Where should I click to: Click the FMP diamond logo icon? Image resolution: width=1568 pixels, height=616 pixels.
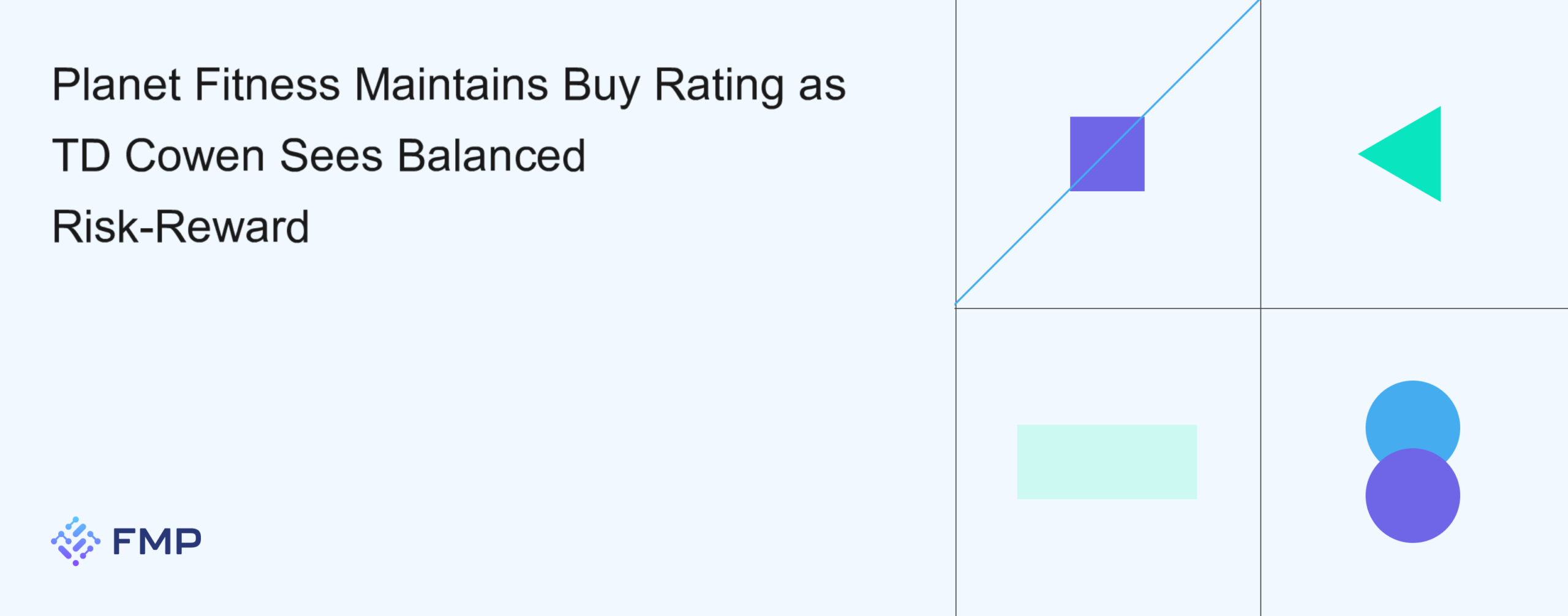click(x=75, y=541)
